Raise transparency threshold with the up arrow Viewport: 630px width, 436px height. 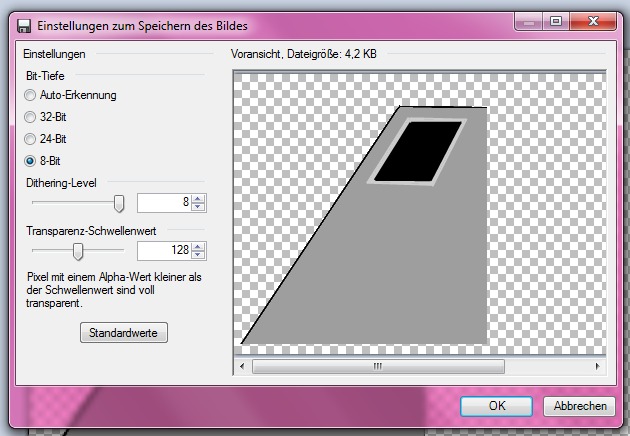pyautogui.click(x=198, y=247)
